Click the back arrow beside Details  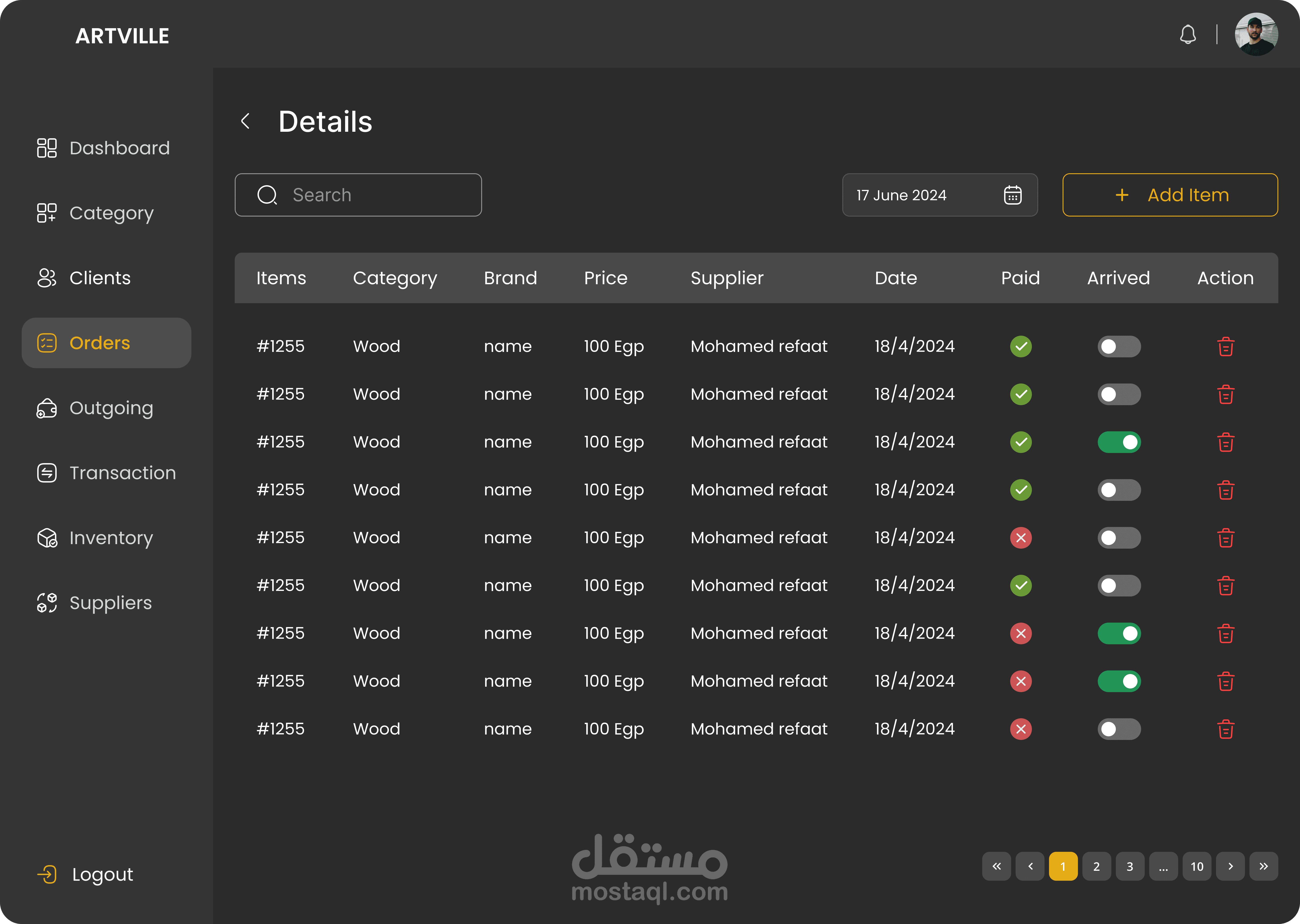[246, 121]
